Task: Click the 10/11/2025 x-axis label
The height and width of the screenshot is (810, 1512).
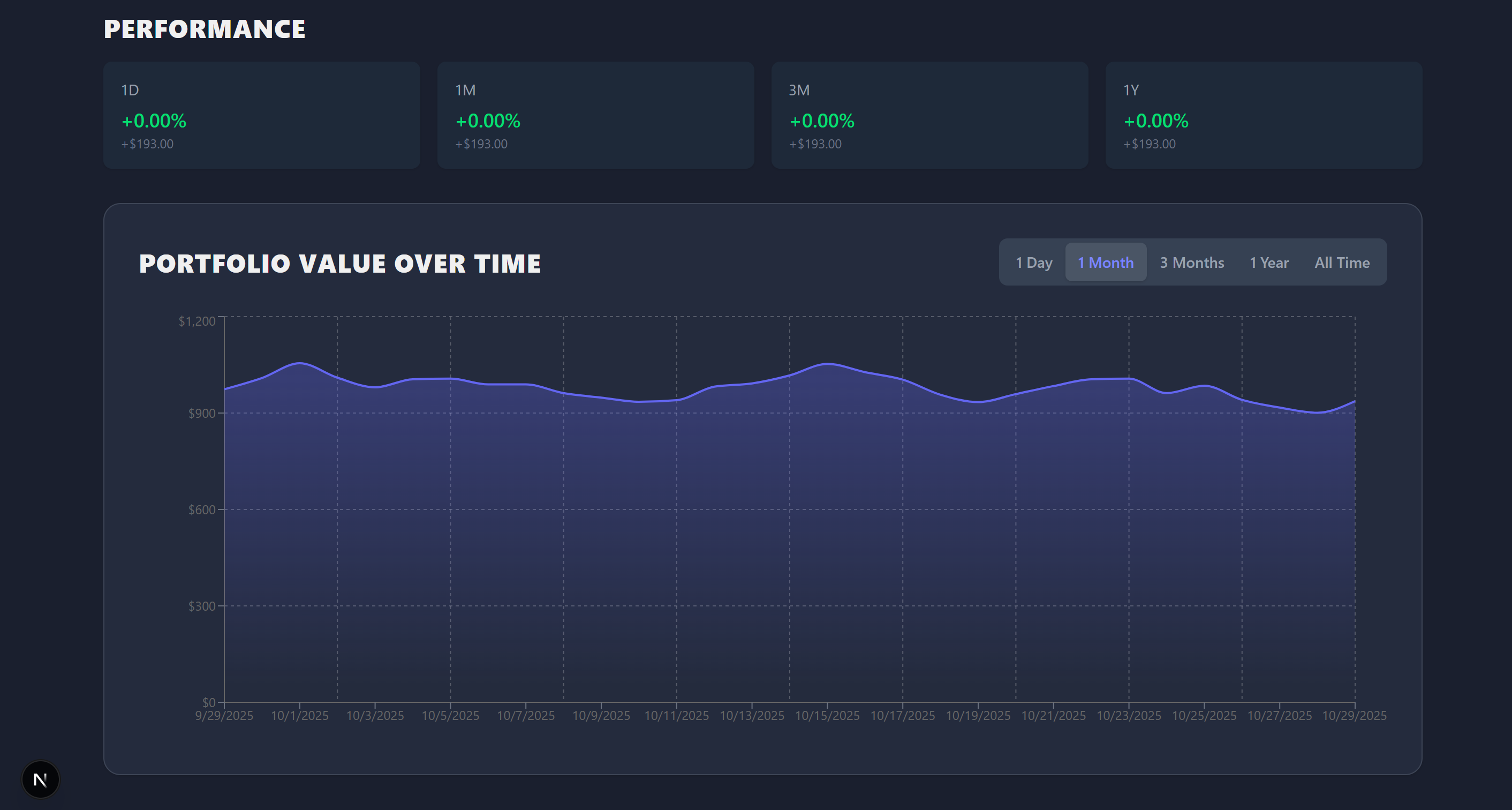Action: click(x=676, y=715)
